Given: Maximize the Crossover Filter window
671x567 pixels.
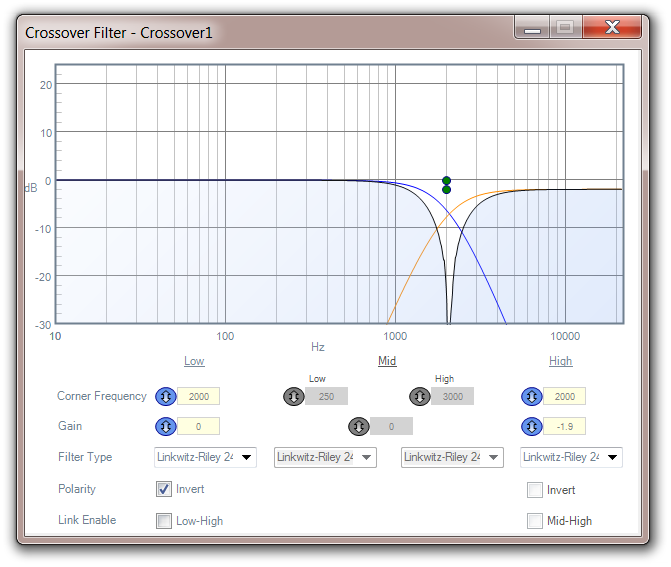Looking at the screenshot, I should [565, 28].
